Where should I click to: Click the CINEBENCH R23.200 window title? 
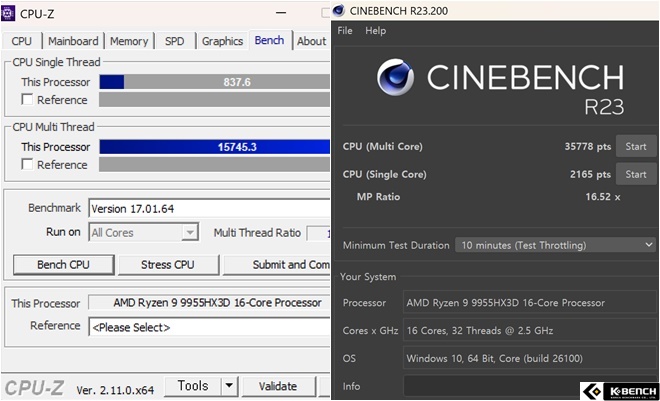[399, 11]
